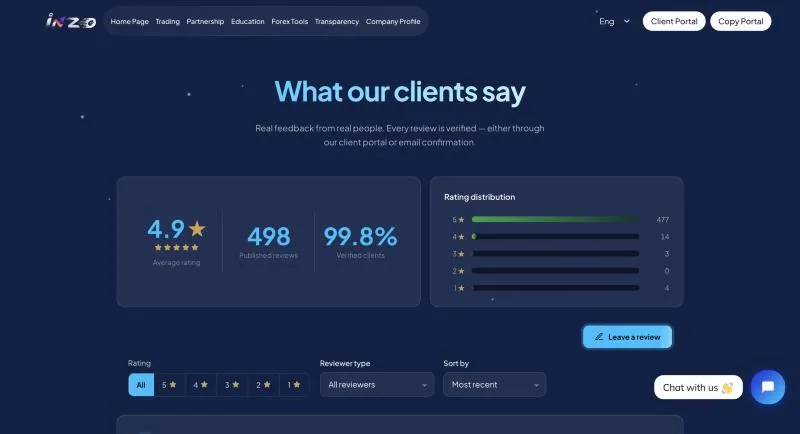Image resolution: width=800 pixels, height=434 pixels.
Task: Open the Company Profile menu
Action: [x=393, y=21]
